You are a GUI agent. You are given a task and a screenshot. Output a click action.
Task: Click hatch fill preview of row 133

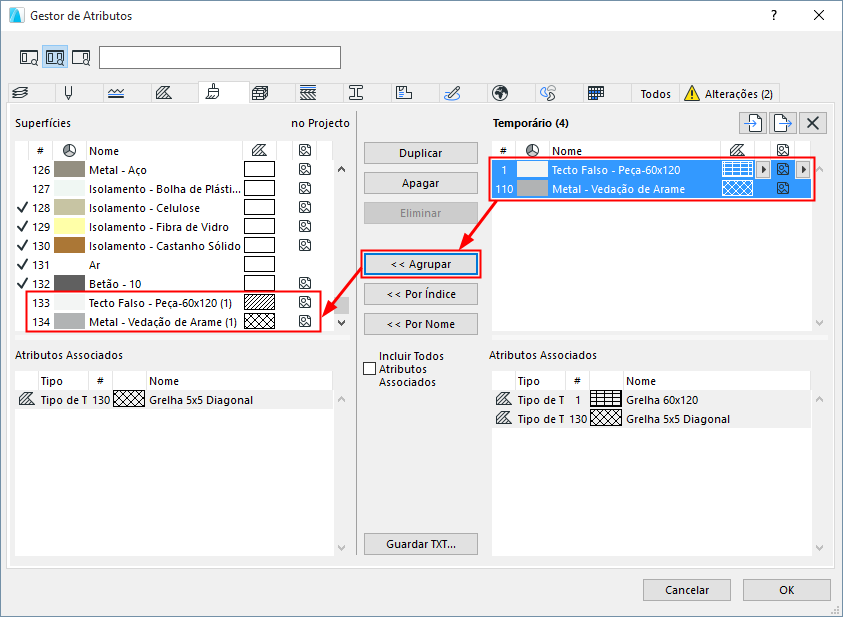(260, 302)
